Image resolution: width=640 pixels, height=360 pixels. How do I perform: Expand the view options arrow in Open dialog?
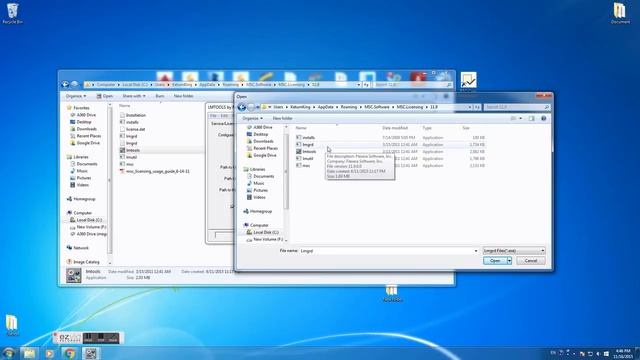click(x=520, y=118)
